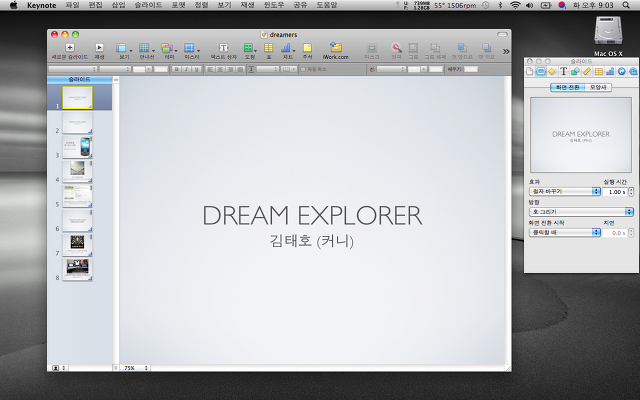
Task: Open the 삽입 menu in menu bar
Action: [x=118, y=5]
